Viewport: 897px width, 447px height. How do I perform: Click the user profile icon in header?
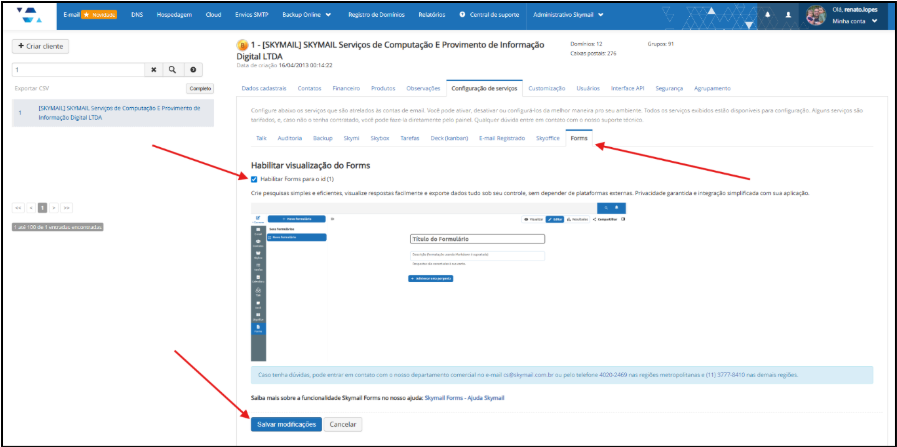(x=788, y=16)
